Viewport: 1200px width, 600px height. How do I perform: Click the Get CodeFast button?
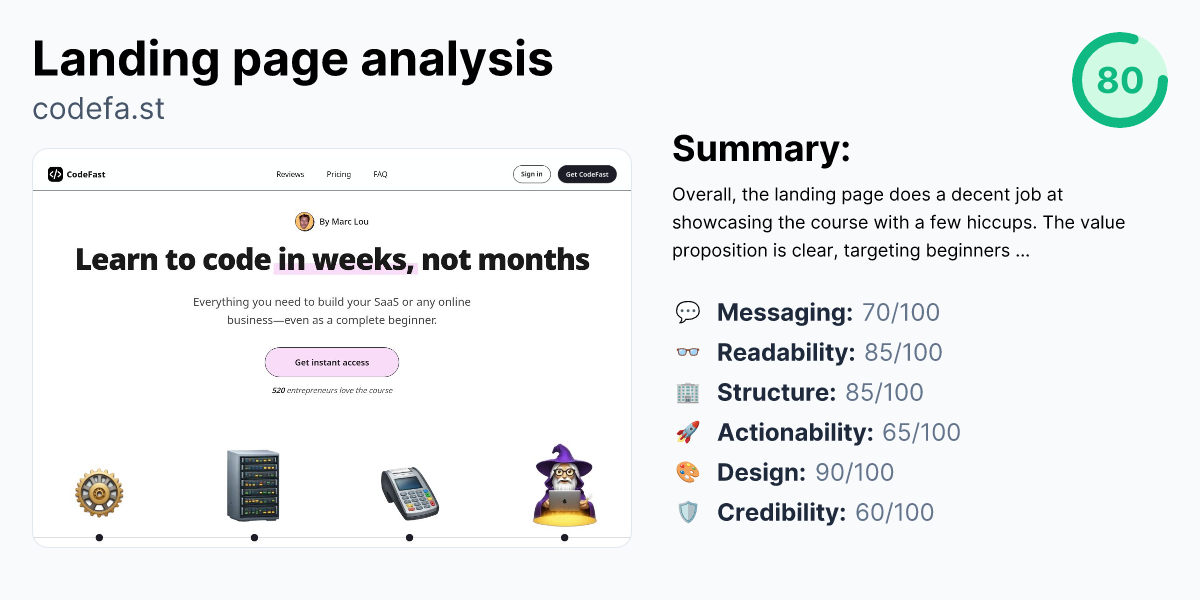click(586, 173)
